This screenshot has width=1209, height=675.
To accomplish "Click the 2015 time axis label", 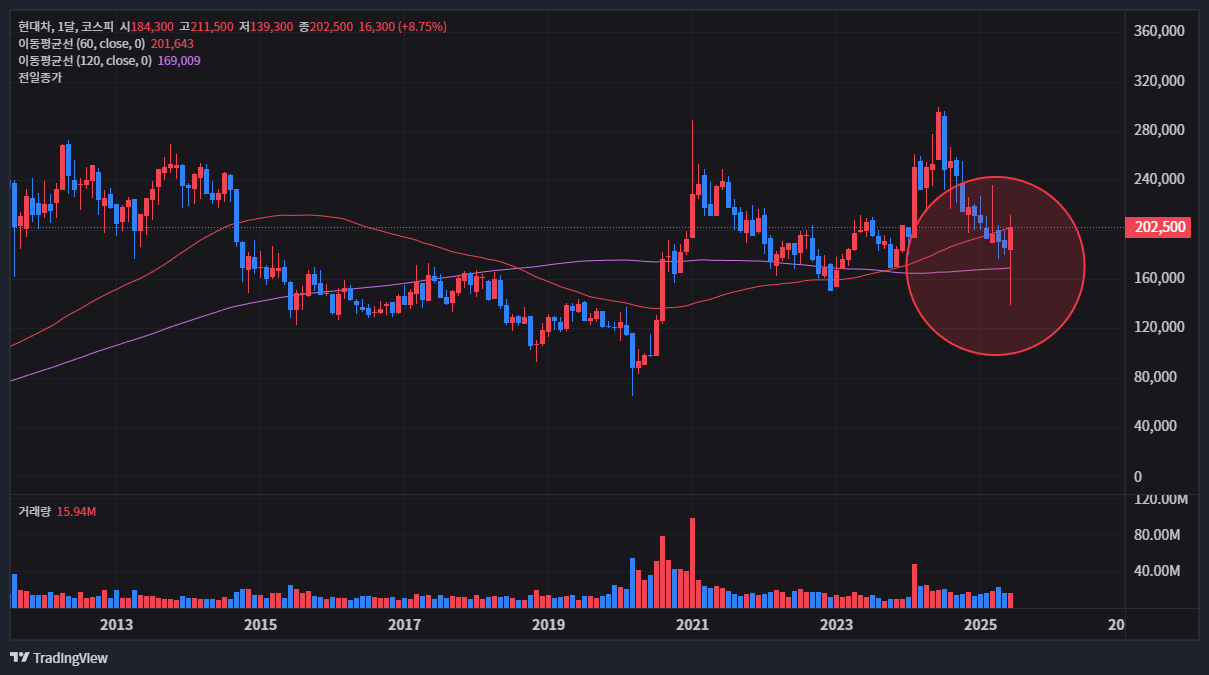I will 260,625.
